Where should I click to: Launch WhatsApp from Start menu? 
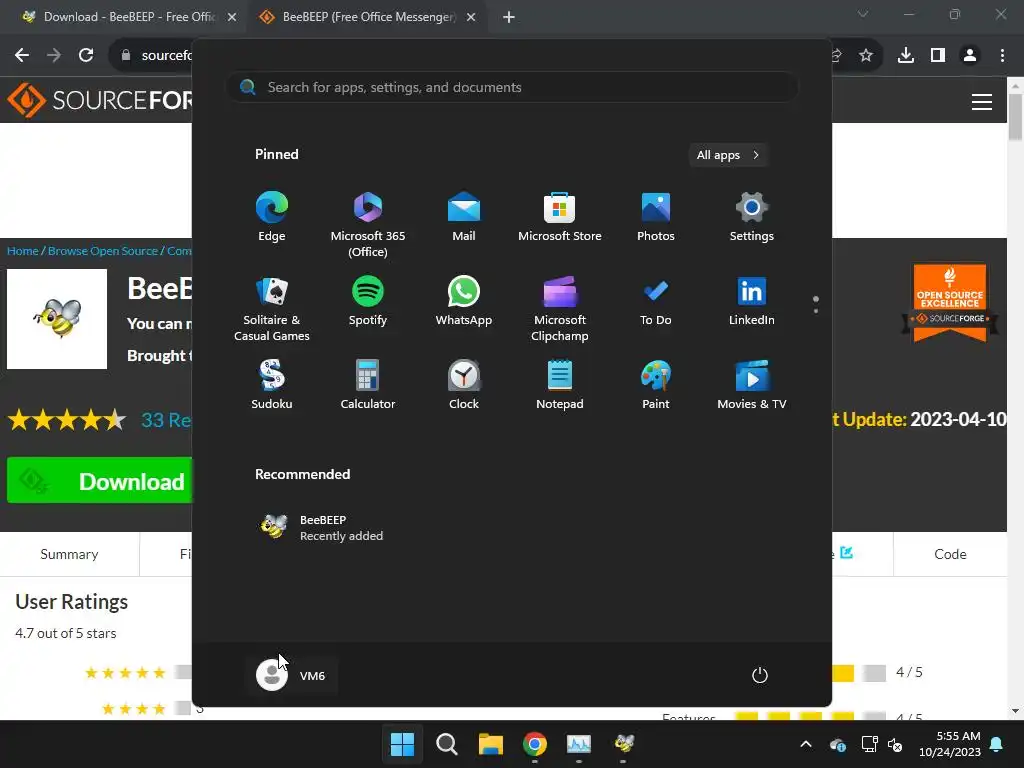click(464, 301)
